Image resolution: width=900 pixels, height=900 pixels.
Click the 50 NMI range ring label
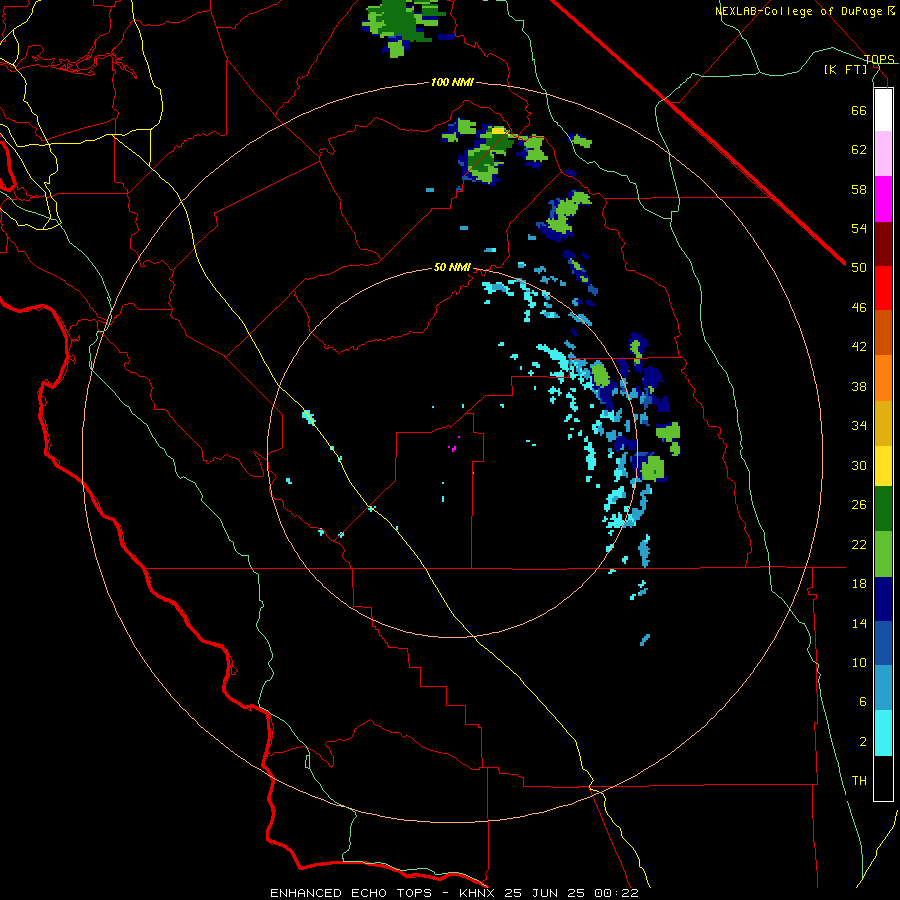point(452,267)
